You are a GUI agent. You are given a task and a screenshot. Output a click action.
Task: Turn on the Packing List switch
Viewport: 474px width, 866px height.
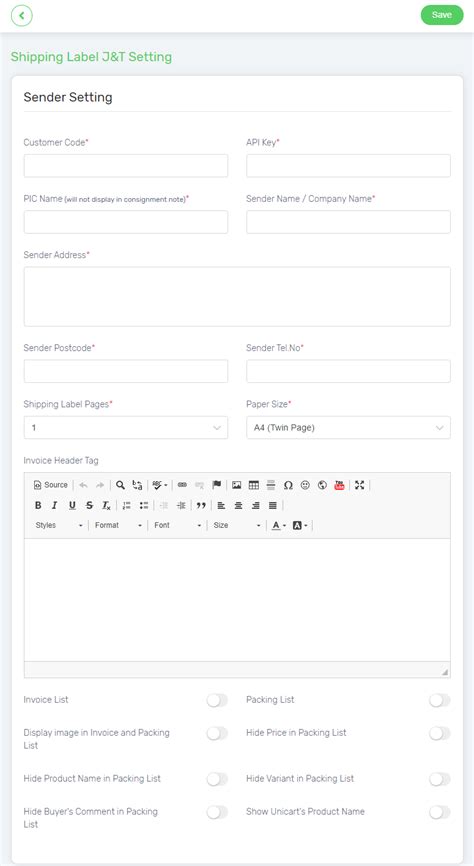click(x=440, y=700)
